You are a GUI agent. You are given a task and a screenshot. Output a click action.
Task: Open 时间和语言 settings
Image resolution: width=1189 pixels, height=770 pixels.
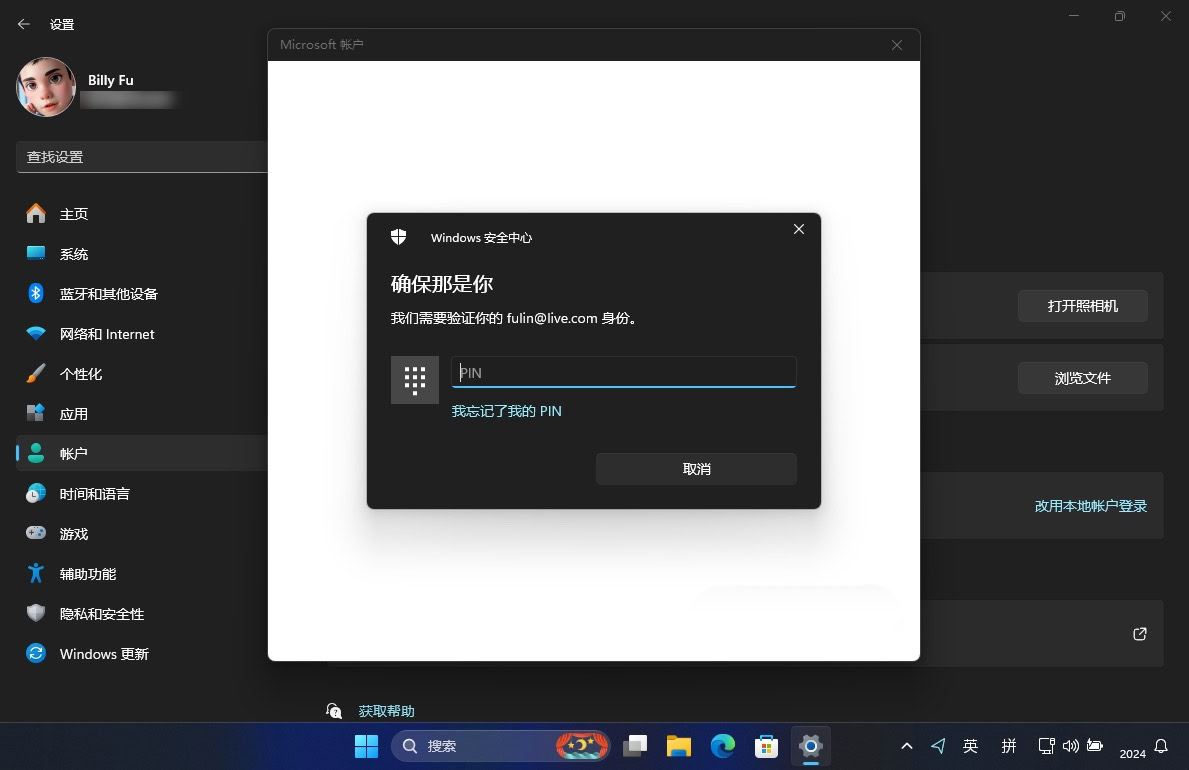coord(94,494)
